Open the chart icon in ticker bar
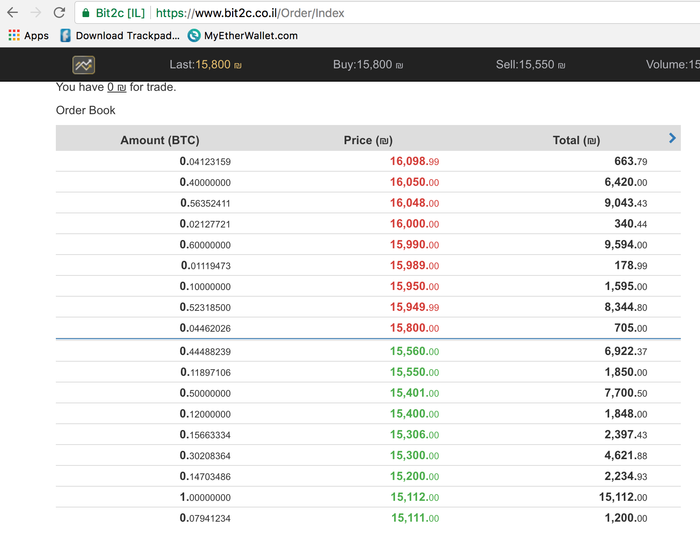 [83, 65]
